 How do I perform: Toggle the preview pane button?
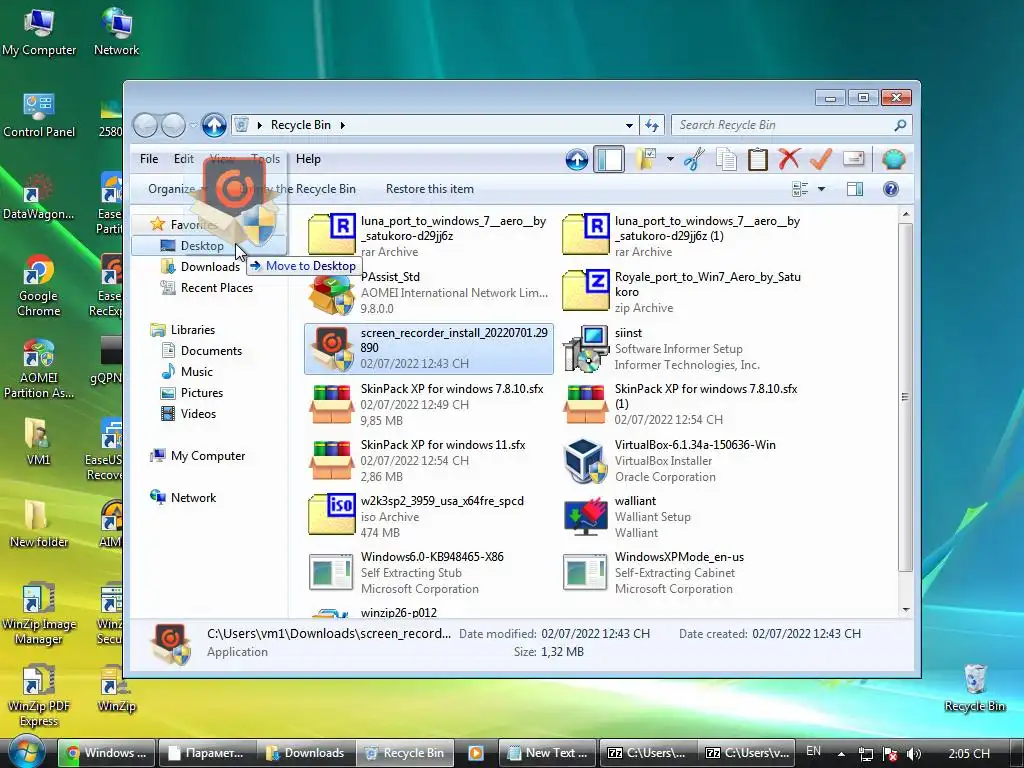point(855,189)
